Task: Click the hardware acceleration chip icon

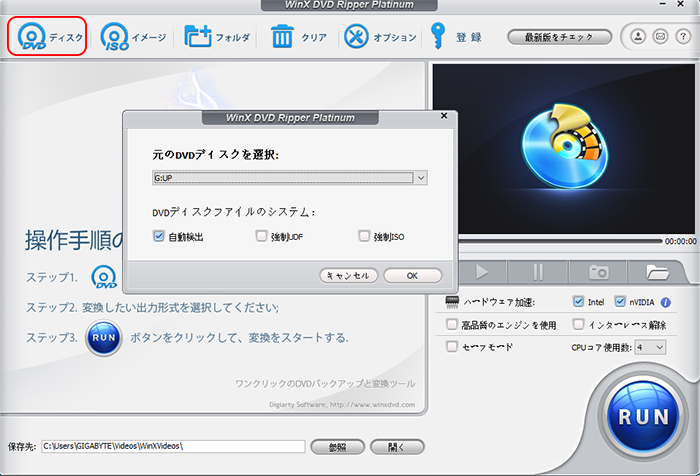Action: coord(452,302)
